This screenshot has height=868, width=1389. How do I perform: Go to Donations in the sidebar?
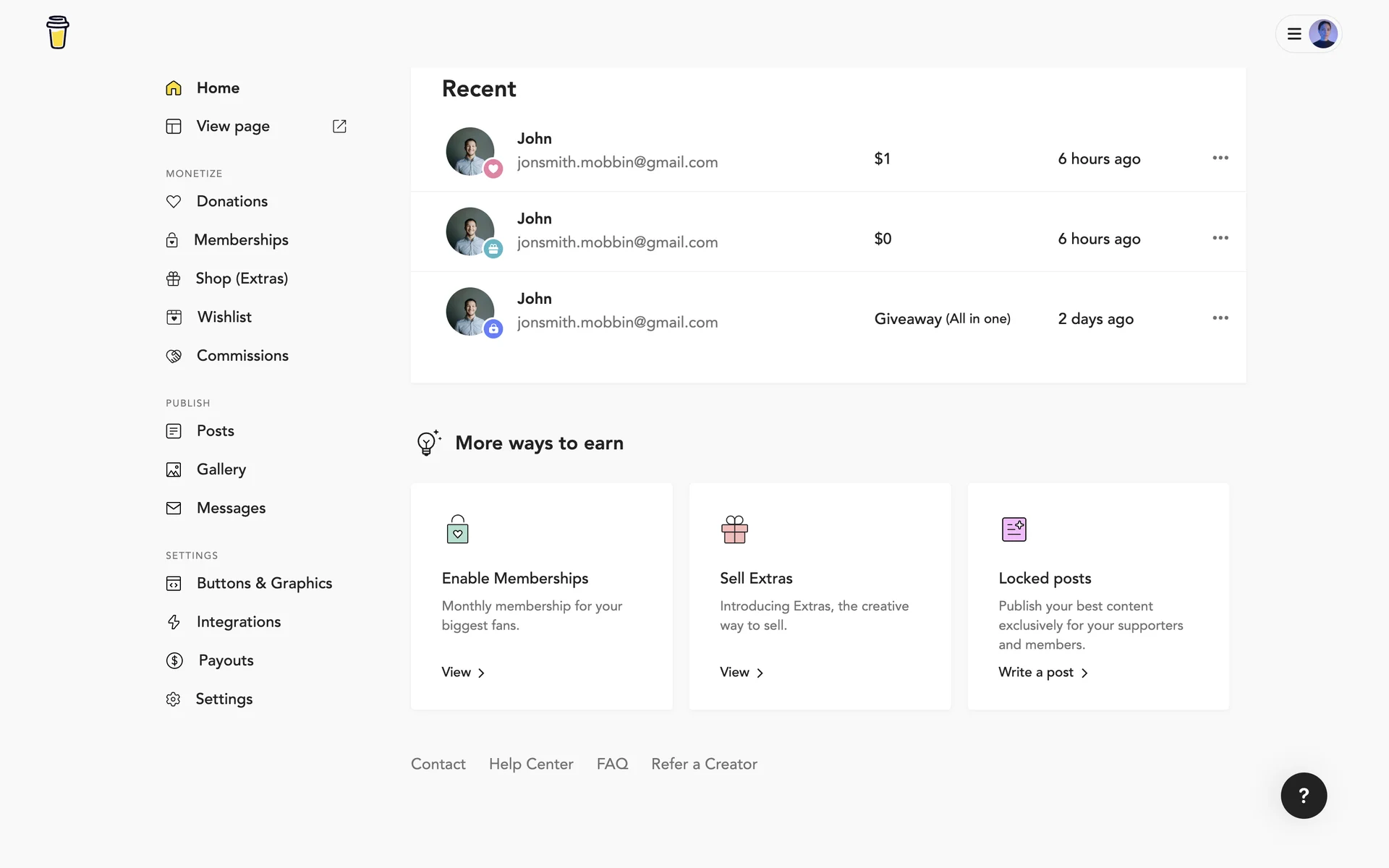(x=231, y=201)
